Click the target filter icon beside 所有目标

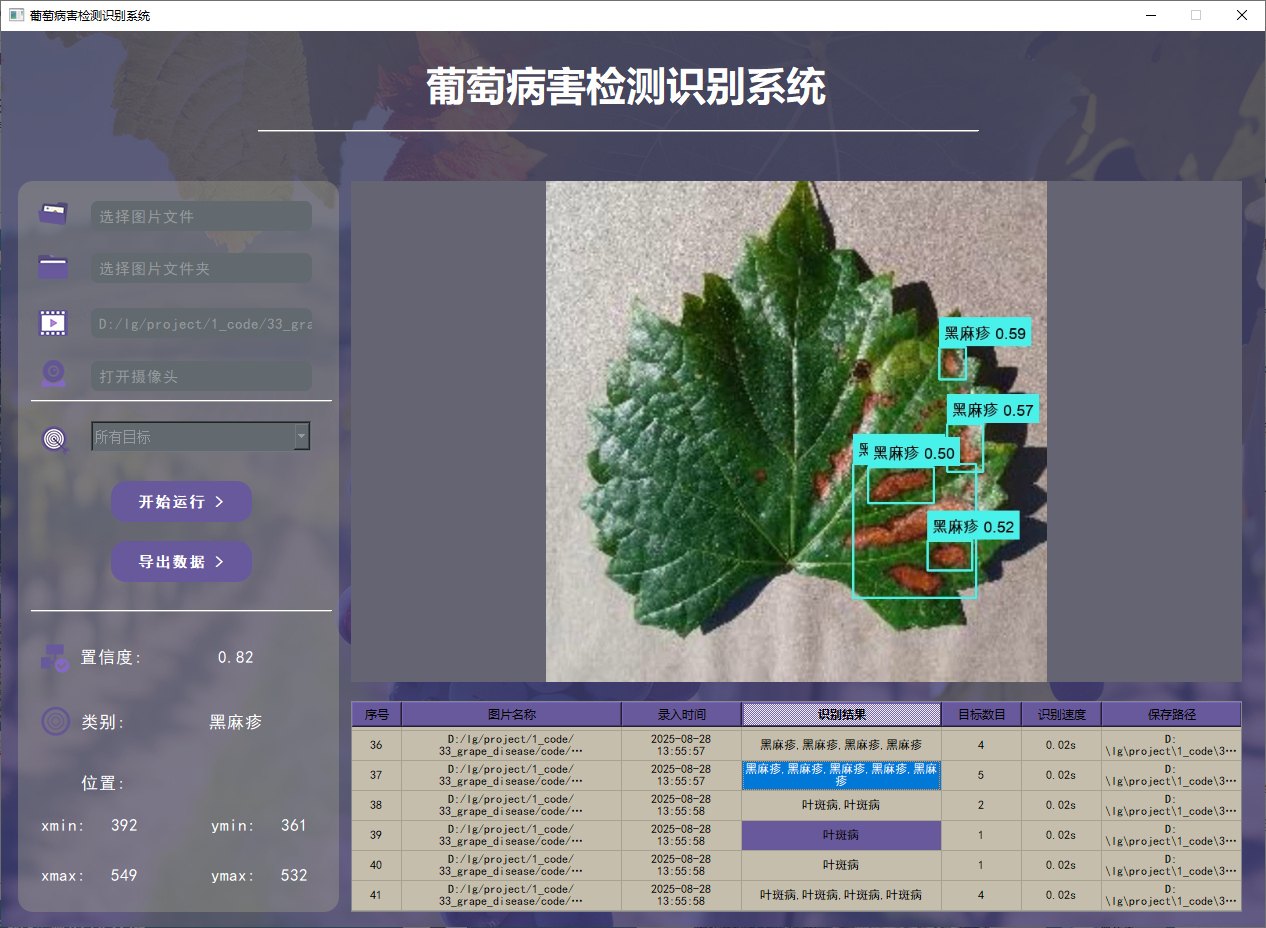55,438
